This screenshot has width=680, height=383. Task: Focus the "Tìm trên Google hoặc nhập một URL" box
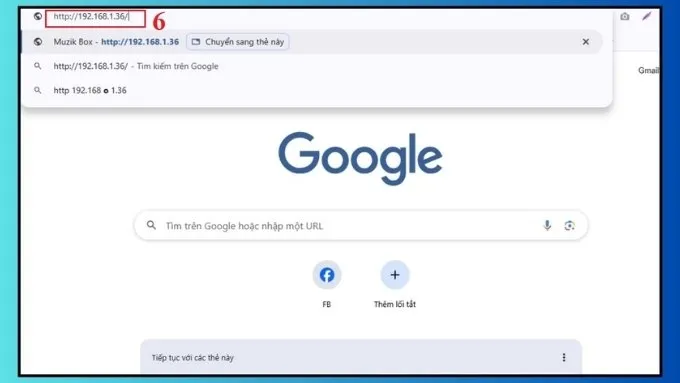point(361,226)
